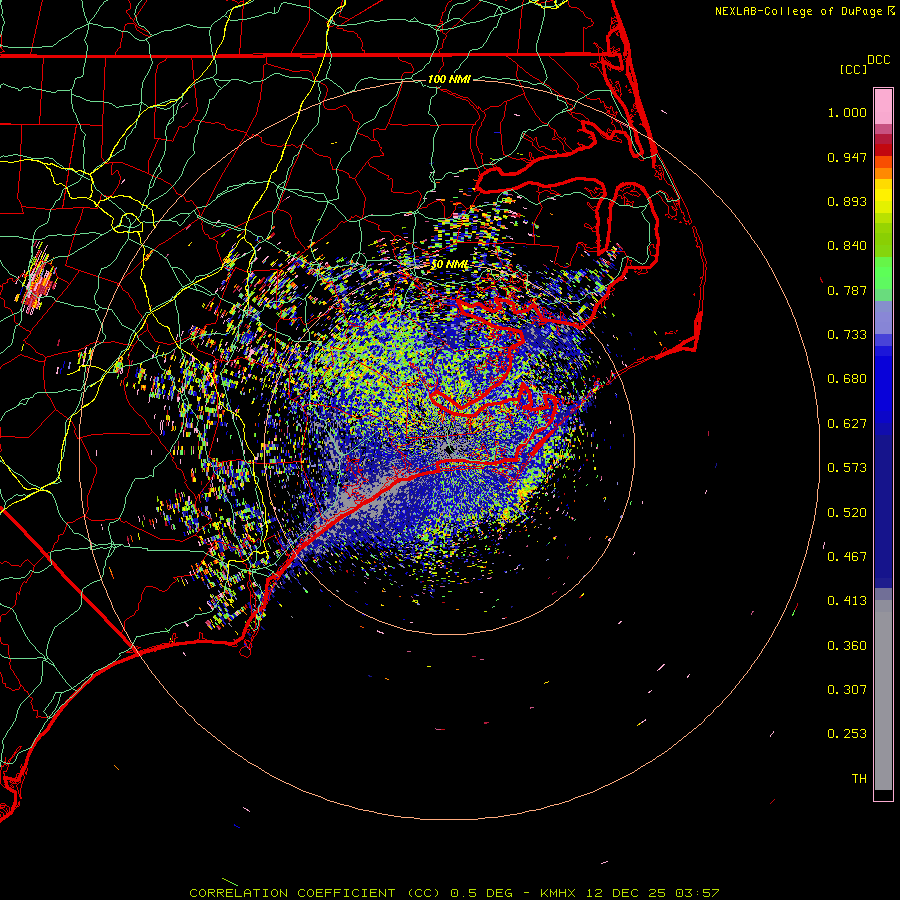Image resolution: width=900 pixels, height=900 pixels.
Task: Click the 100 NMI range ring label
Action: point(449,79)
